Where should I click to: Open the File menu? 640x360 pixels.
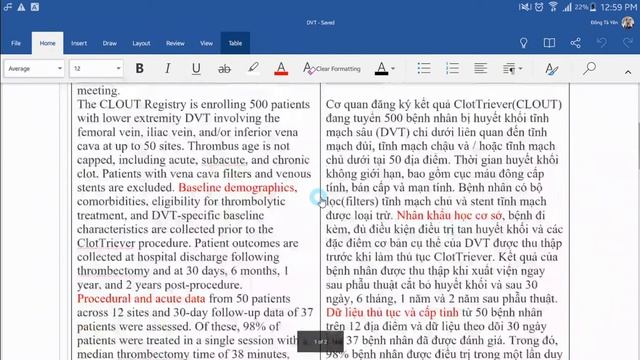coord(16,43)
